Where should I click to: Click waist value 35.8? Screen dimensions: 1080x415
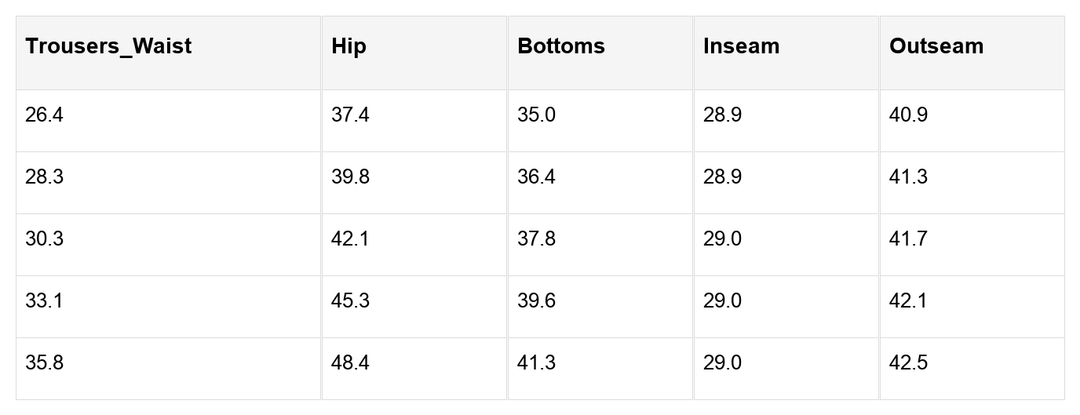pyautogui.click(x=44, y=364)
